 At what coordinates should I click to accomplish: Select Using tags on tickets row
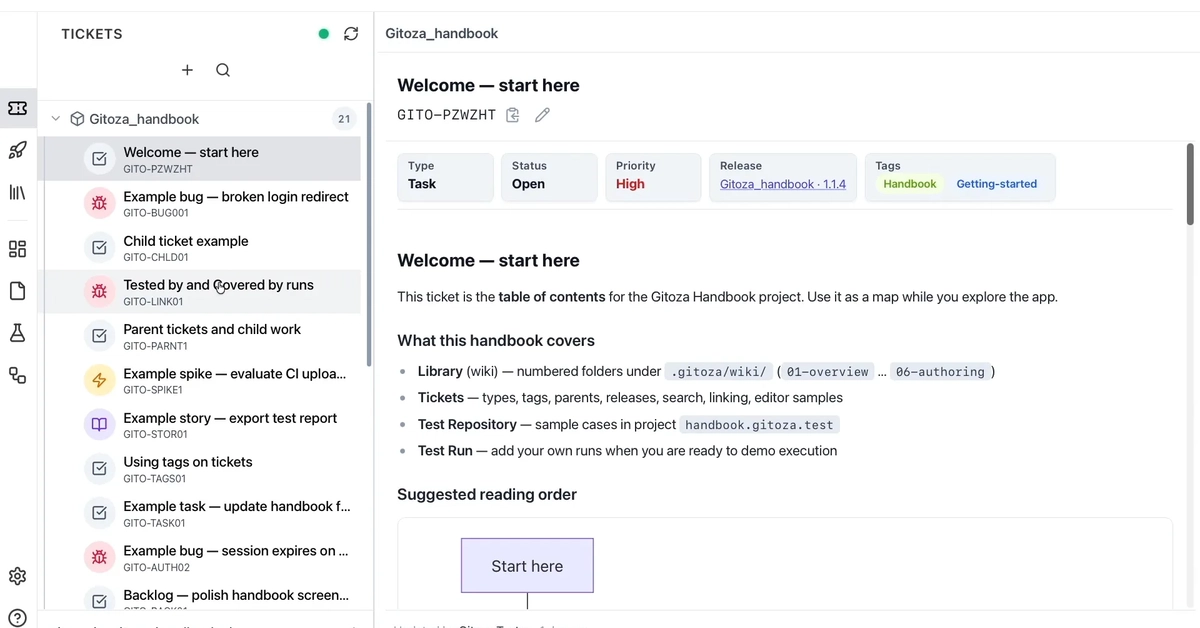point(199,468)
